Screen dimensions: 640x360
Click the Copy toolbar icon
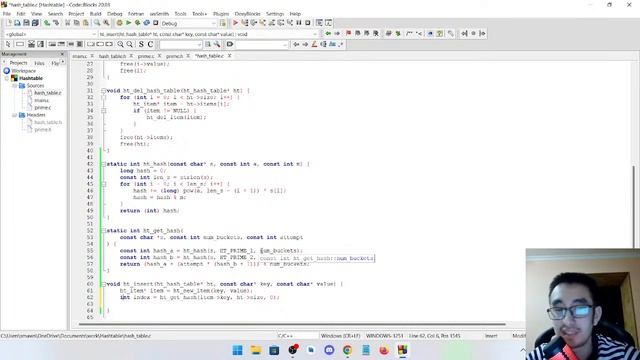click(77, 23)
